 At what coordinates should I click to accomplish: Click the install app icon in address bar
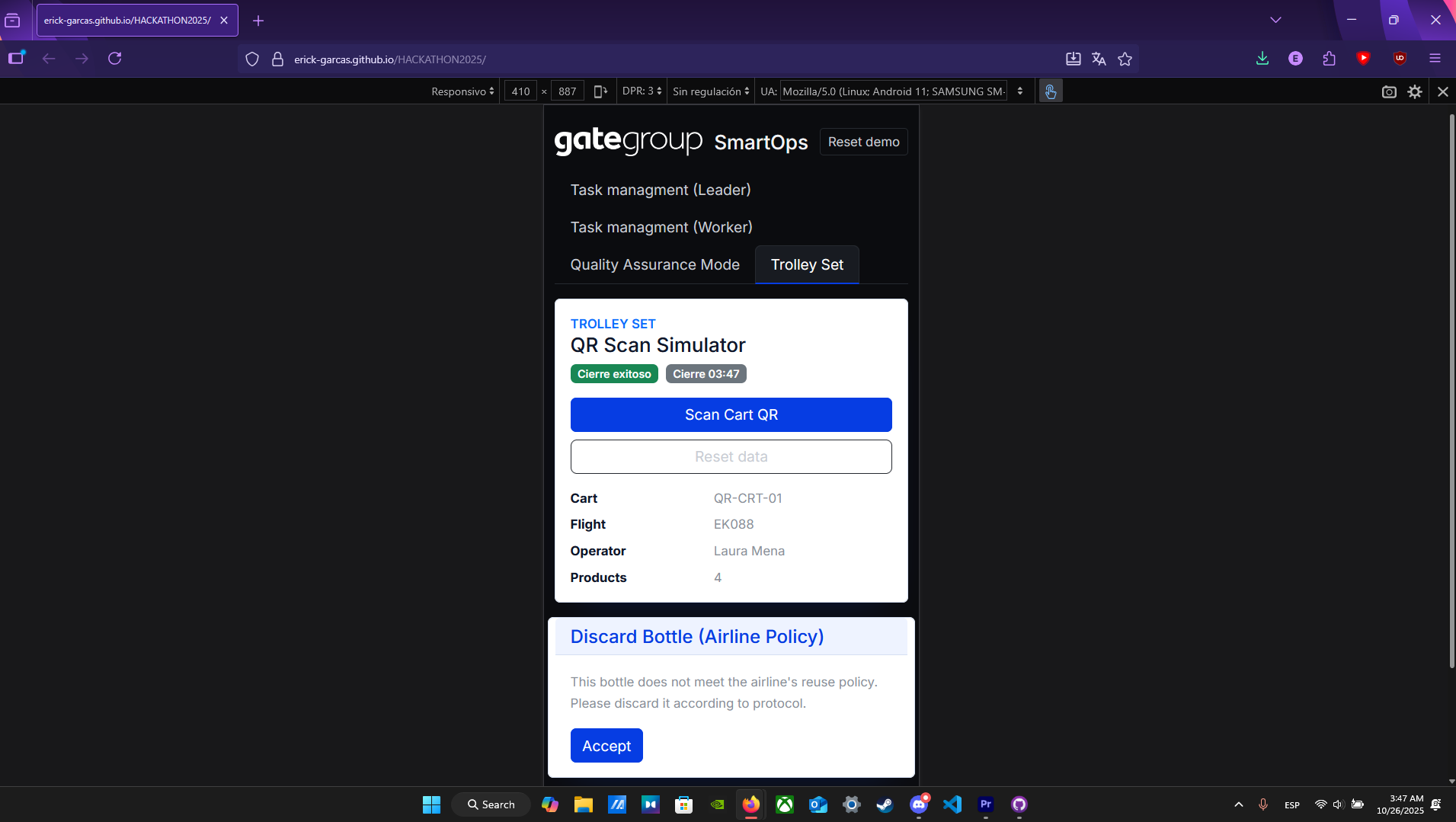[1073, 59]
